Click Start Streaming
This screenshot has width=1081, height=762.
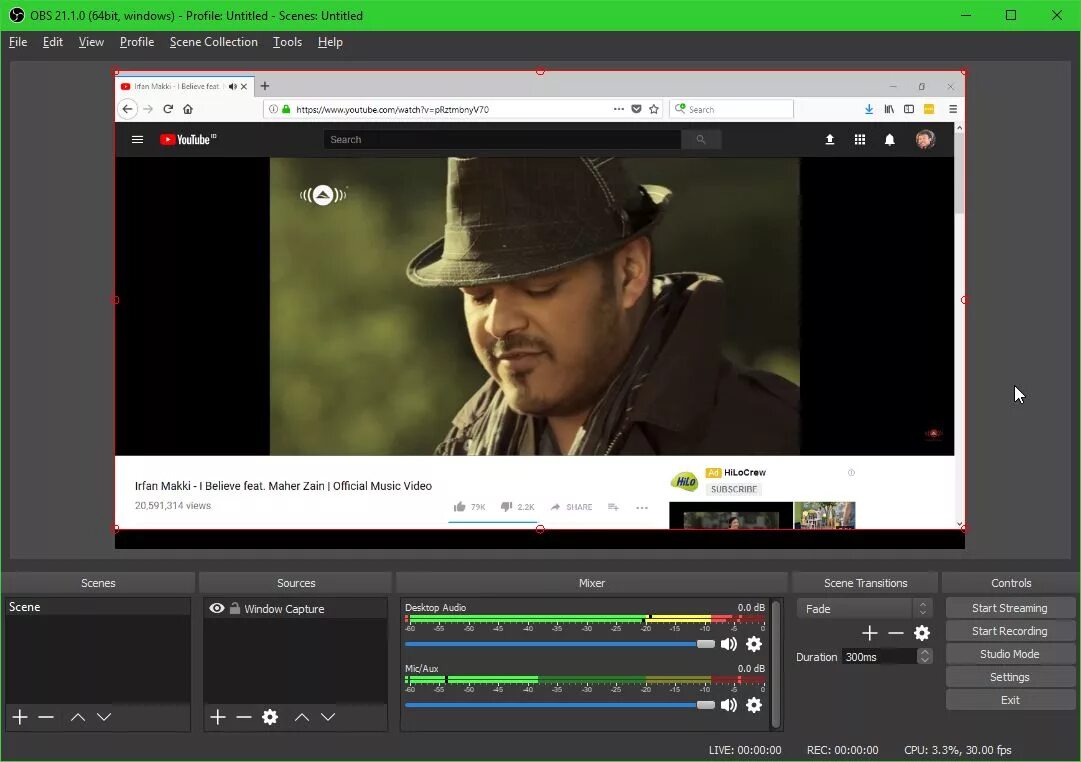(1009, 608)
